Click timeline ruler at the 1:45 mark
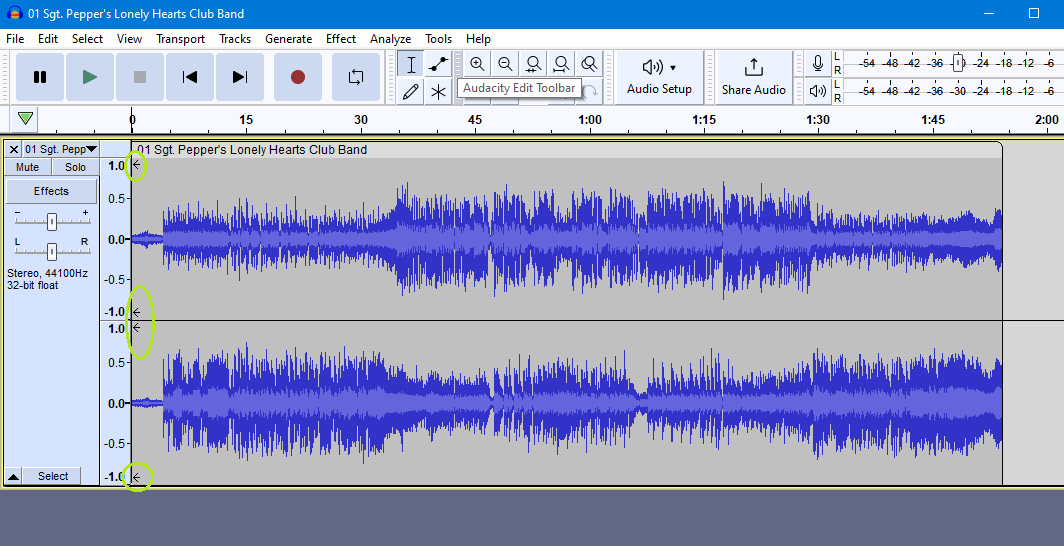Screen dimensions: 1064x546 933,120
